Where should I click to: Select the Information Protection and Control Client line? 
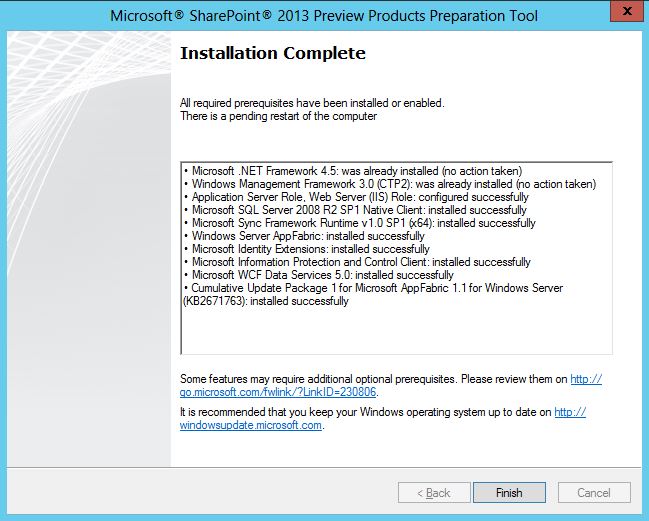(357, 262)
